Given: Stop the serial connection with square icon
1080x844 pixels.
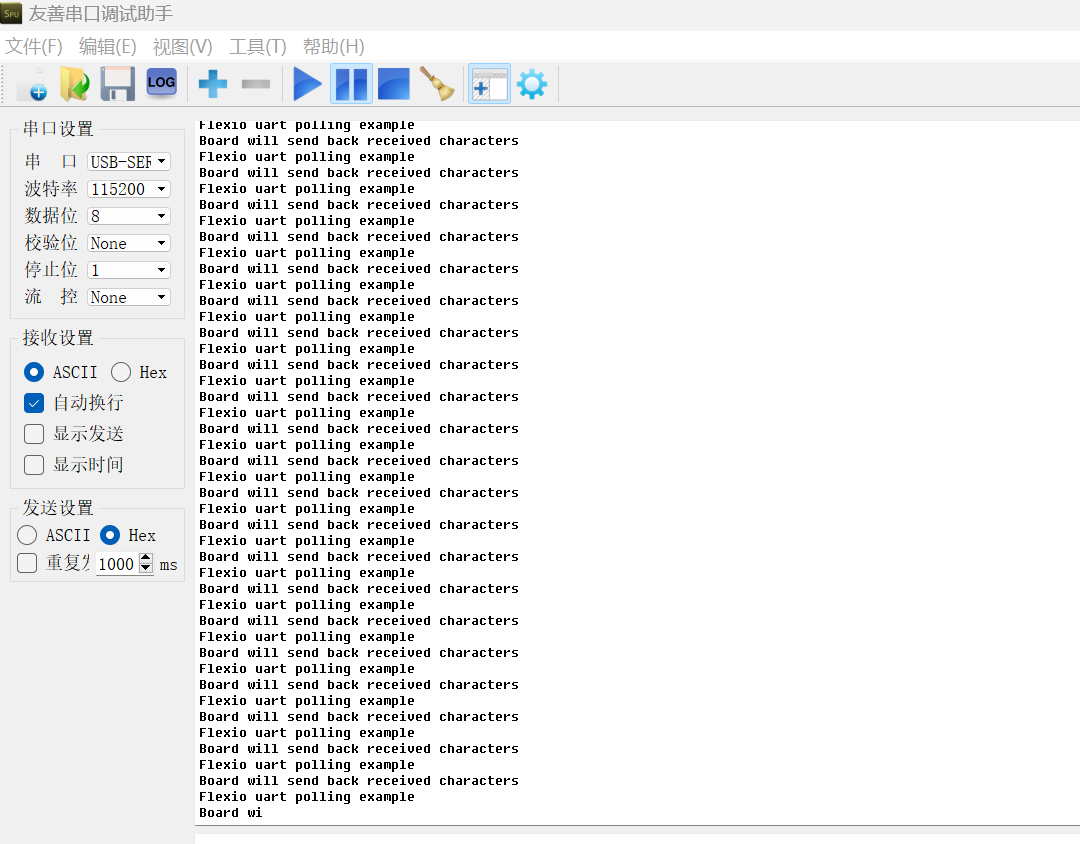Looking at the screenshot, I should point(393,84).
